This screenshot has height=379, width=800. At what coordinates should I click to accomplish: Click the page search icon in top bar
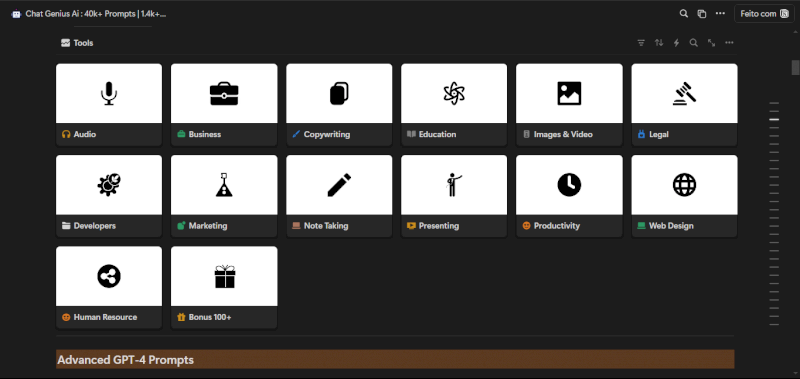click(x=684, y=14)
